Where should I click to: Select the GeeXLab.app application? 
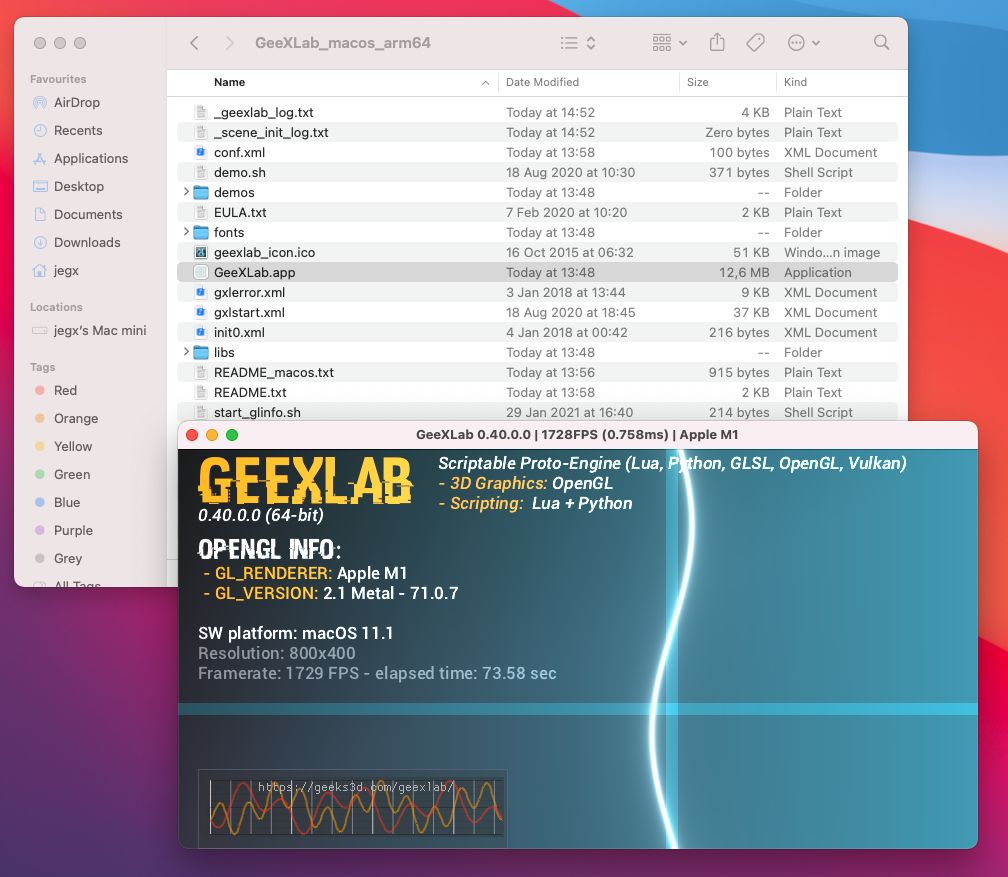537,272
